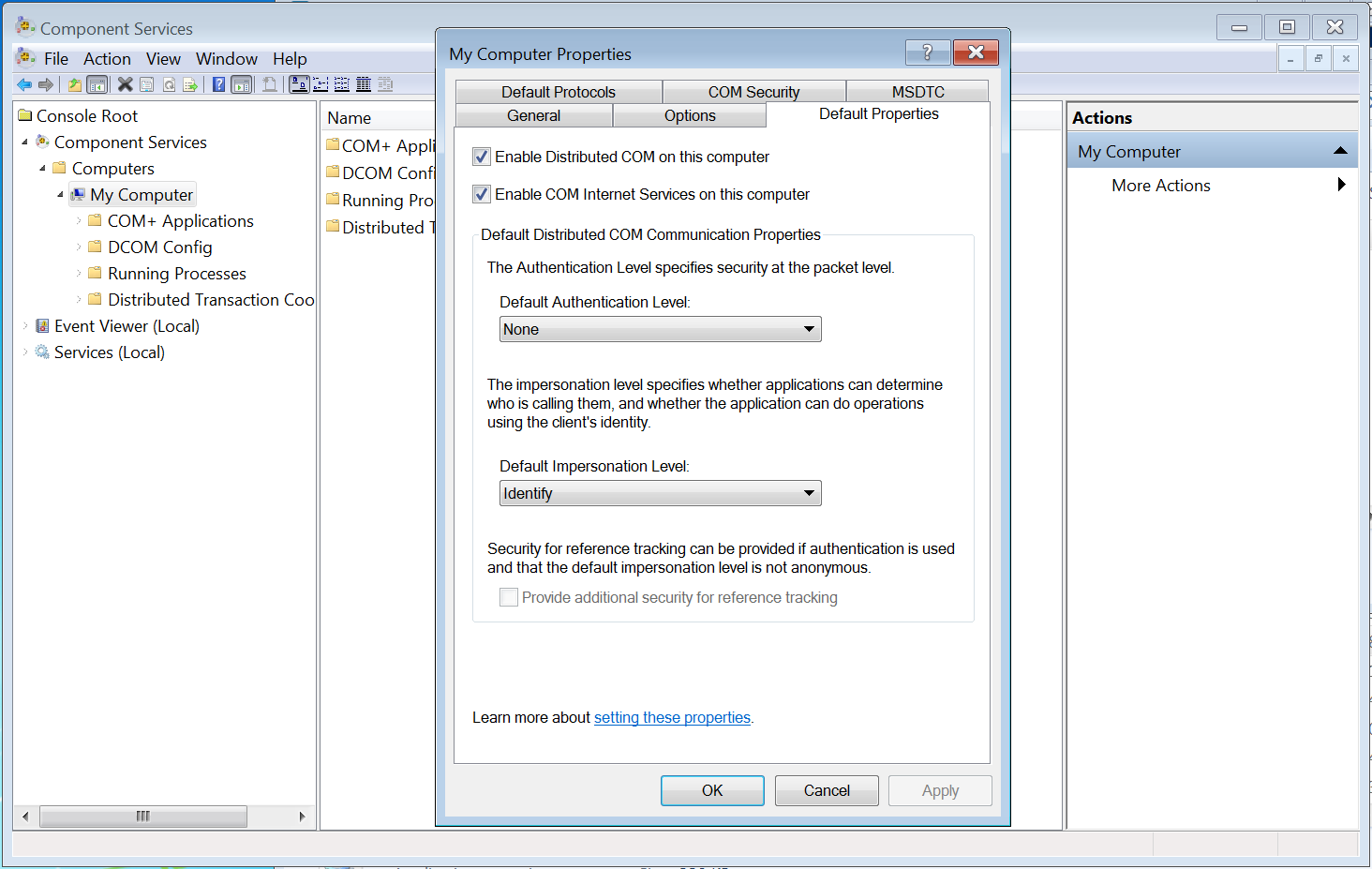Click the Delete (X) toolbar icon
The width and height of the screenshot is (1372, 869).
[125, 84]
